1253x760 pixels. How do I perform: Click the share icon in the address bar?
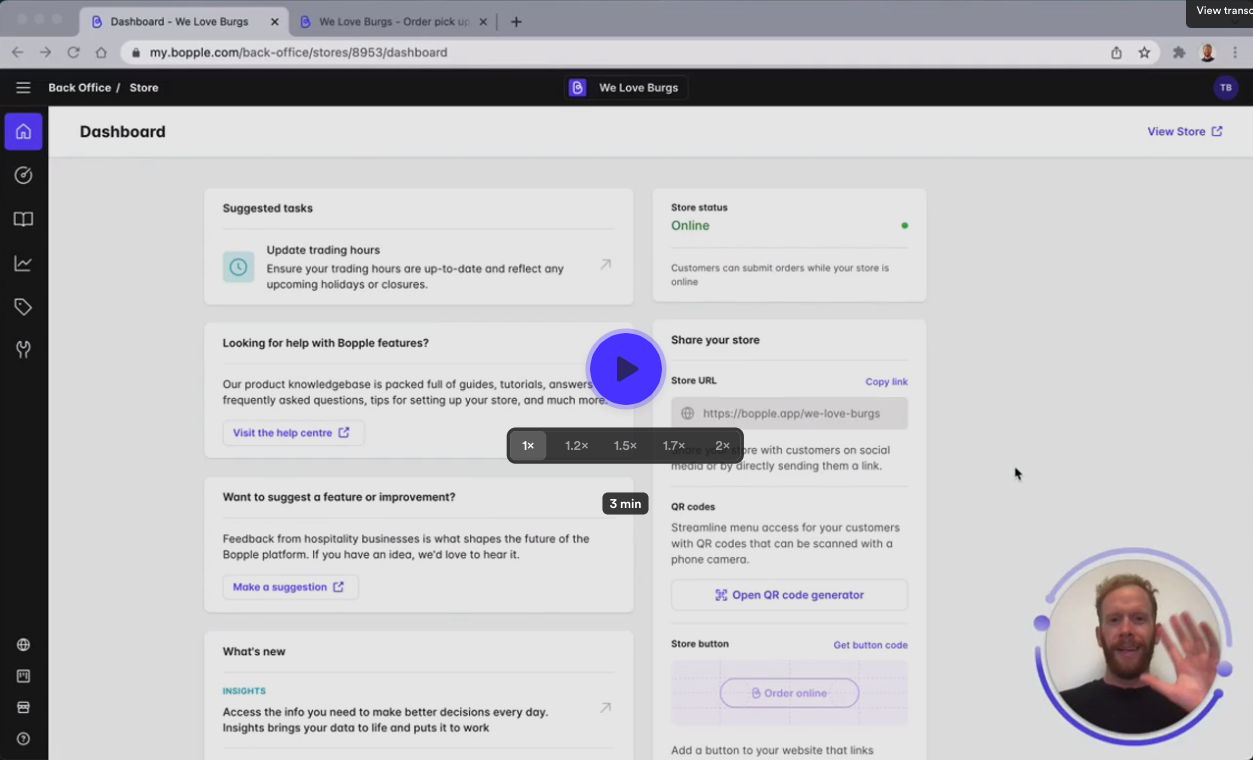click(1116, 52)
